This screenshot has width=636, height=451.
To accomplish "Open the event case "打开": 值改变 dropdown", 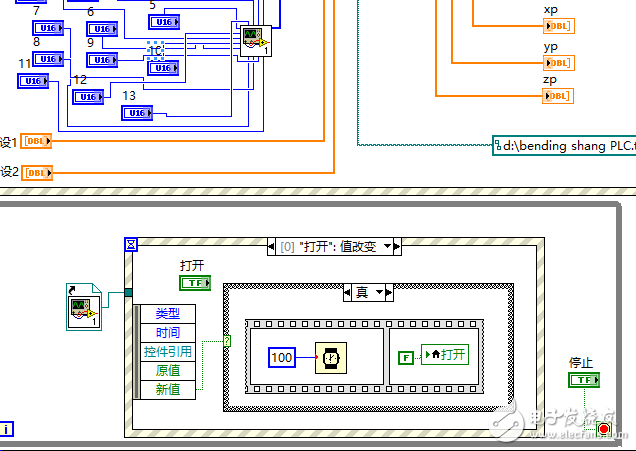I will 387,246.
